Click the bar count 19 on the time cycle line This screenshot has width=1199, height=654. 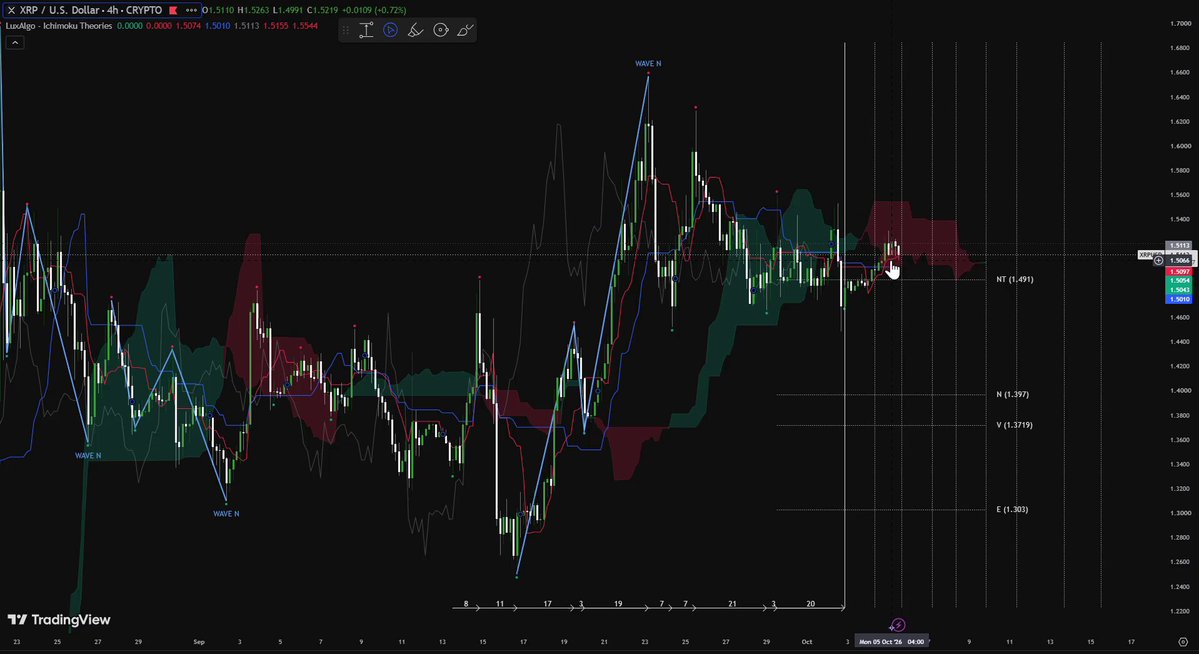click(618, 604)
